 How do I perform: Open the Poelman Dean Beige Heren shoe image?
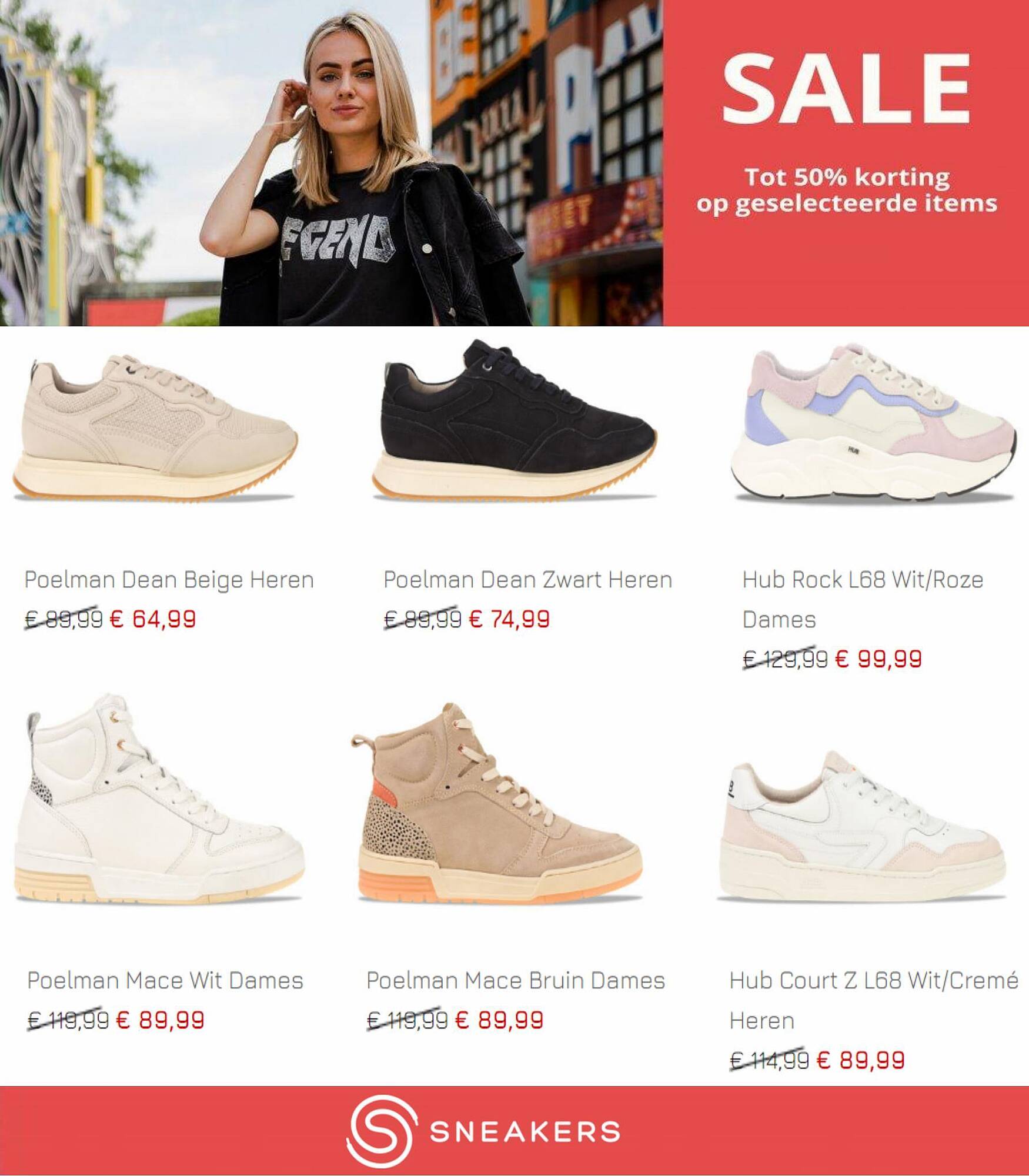pyautogui.click(x=156, y=427)
